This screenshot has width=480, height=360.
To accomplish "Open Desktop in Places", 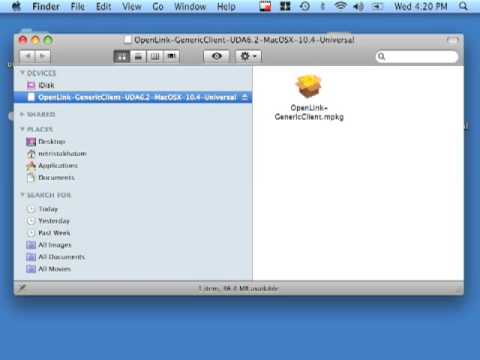I will (x=46, y=142).
